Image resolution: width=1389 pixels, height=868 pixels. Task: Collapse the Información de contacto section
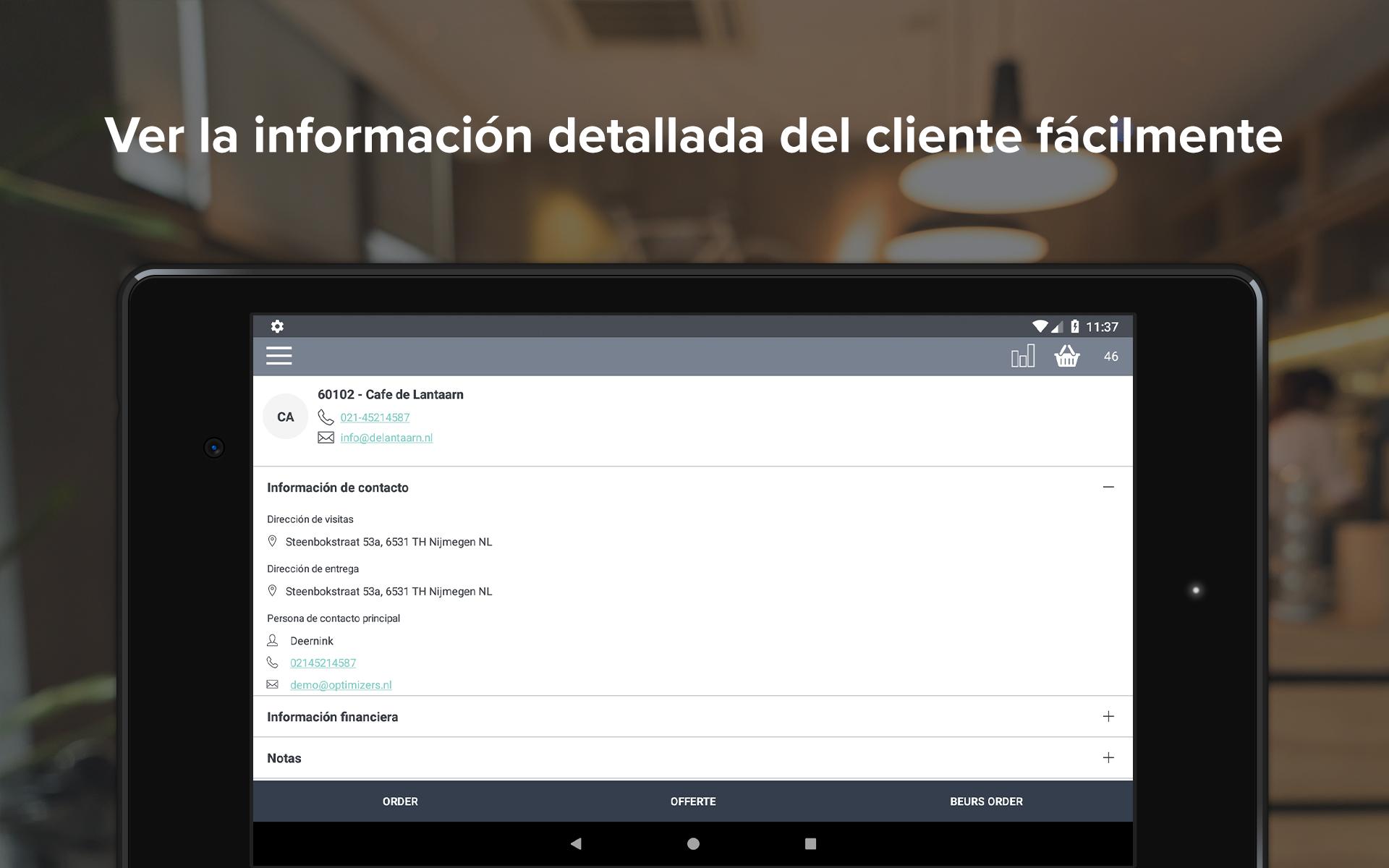click(x=1108, y=488)
